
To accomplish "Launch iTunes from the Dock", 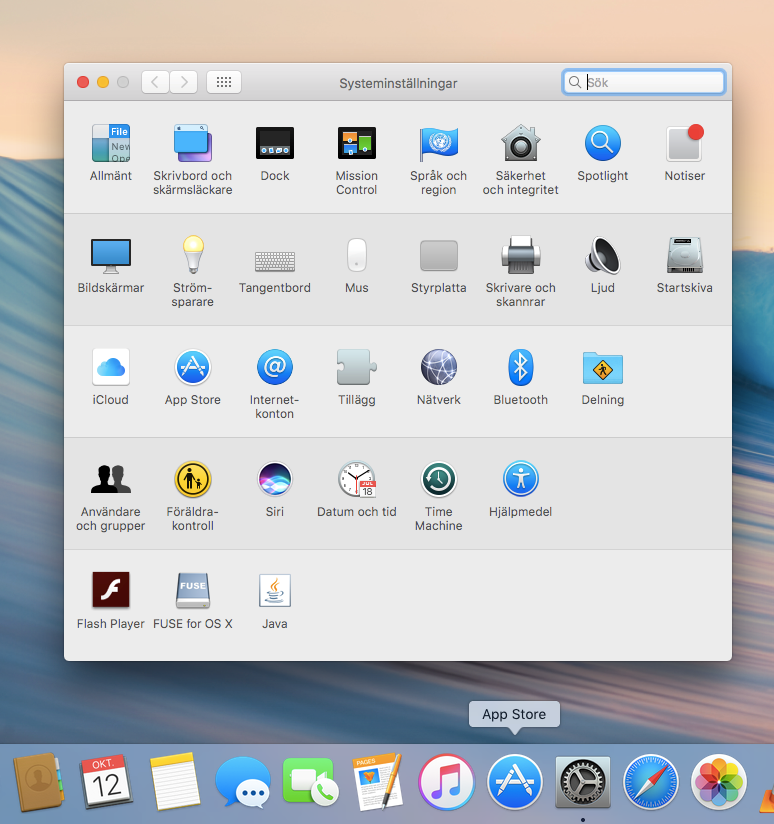I will coord(447,782).
